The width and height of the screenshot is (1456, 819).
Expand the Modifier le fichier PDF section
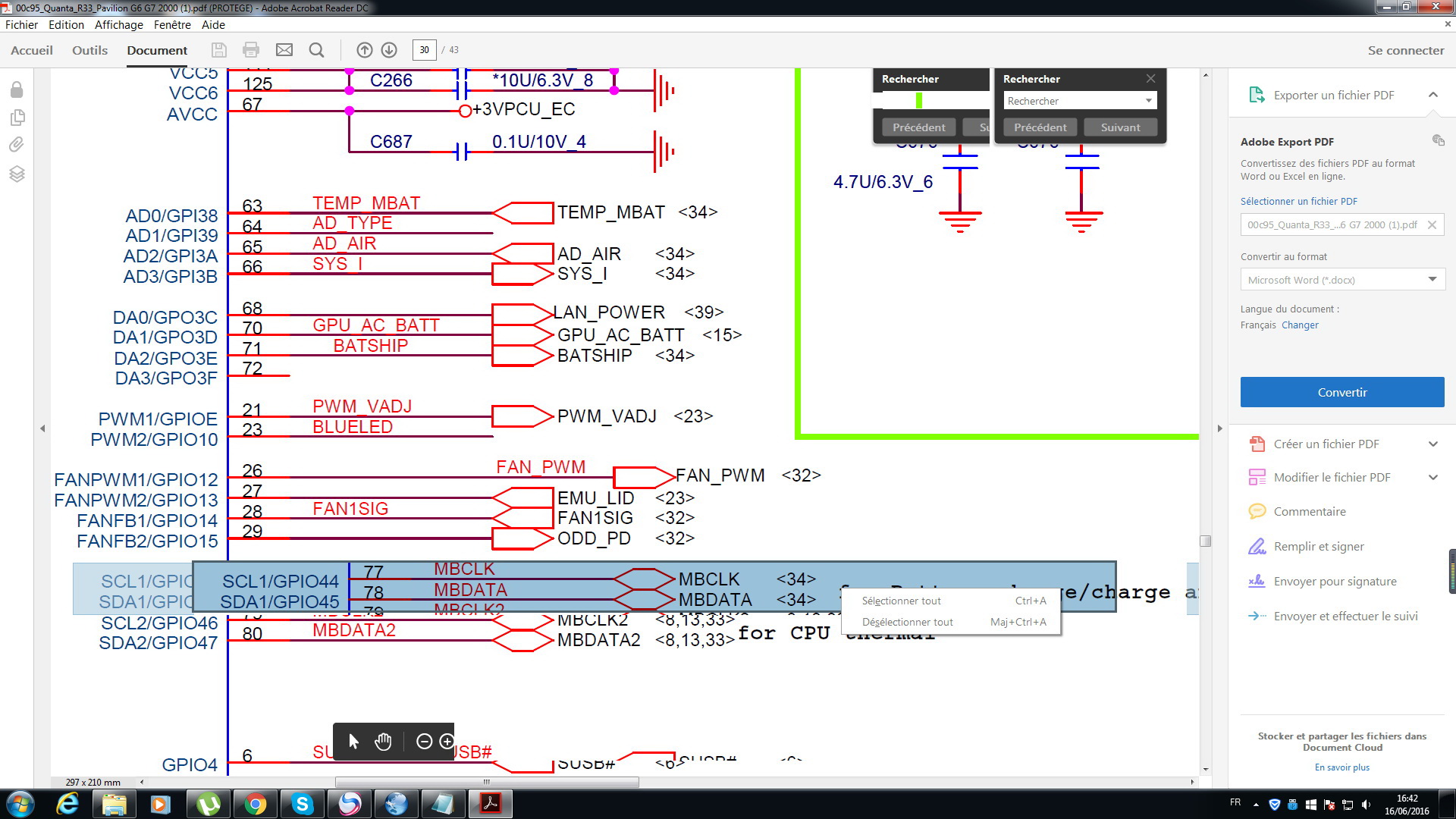point(1432,478)
